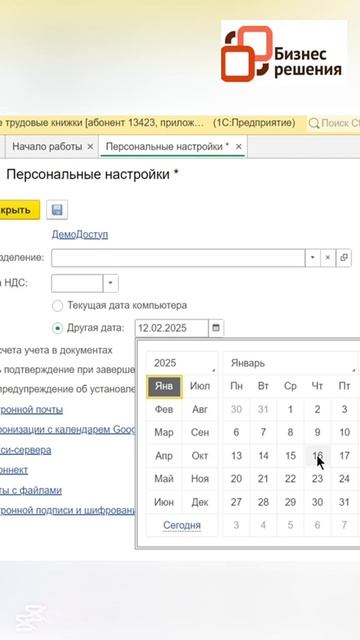360x640 pixels.
Task: Select month Ноя in calendar
Action: [x=200, y=478]
